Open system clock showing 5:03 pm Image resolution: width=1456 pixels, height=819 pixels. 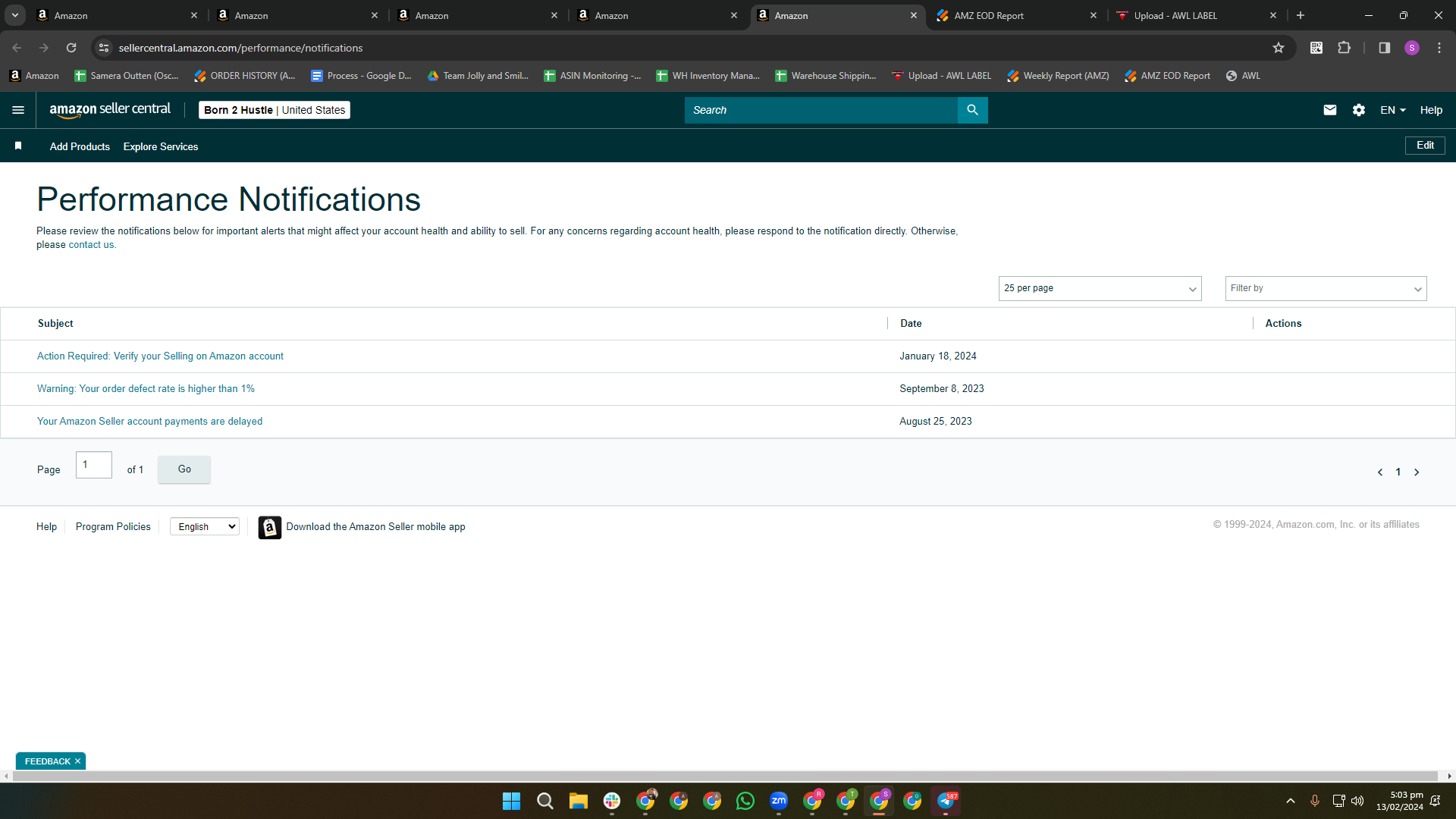pos(1399,801)
